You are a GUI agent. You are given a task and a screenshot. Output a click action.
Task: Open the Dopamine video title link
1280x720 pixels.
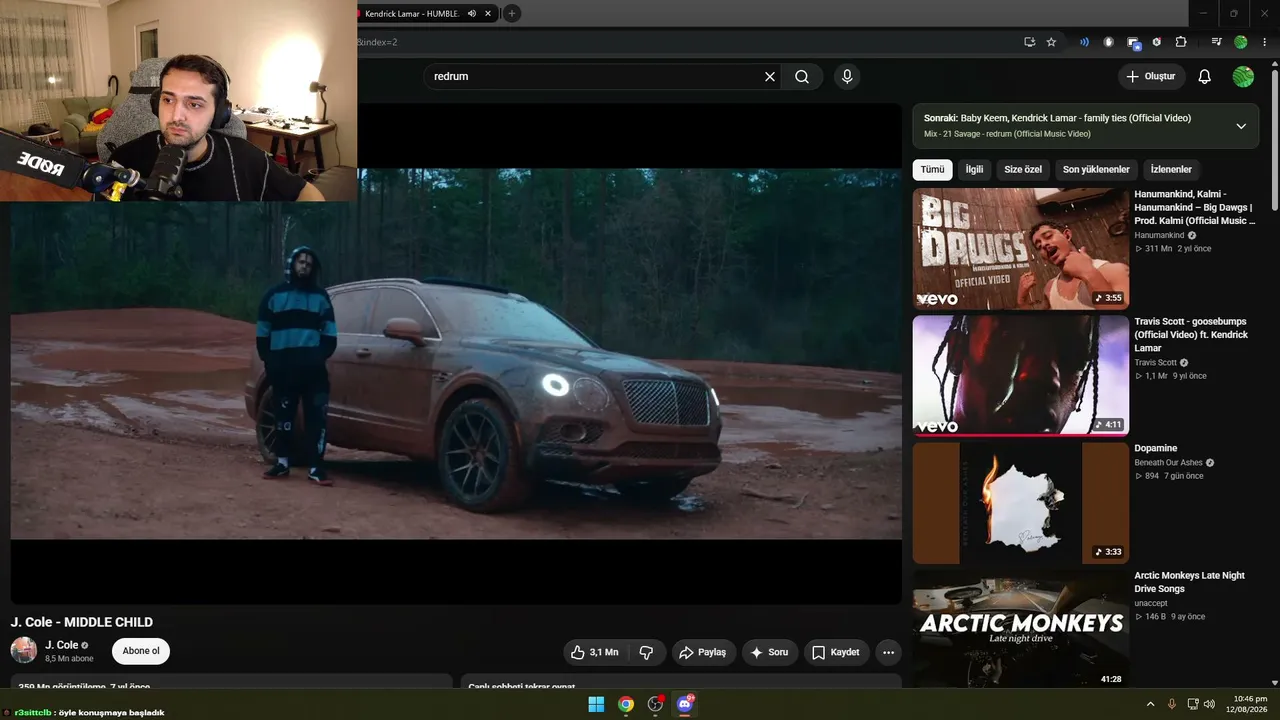click(1156, 448)
